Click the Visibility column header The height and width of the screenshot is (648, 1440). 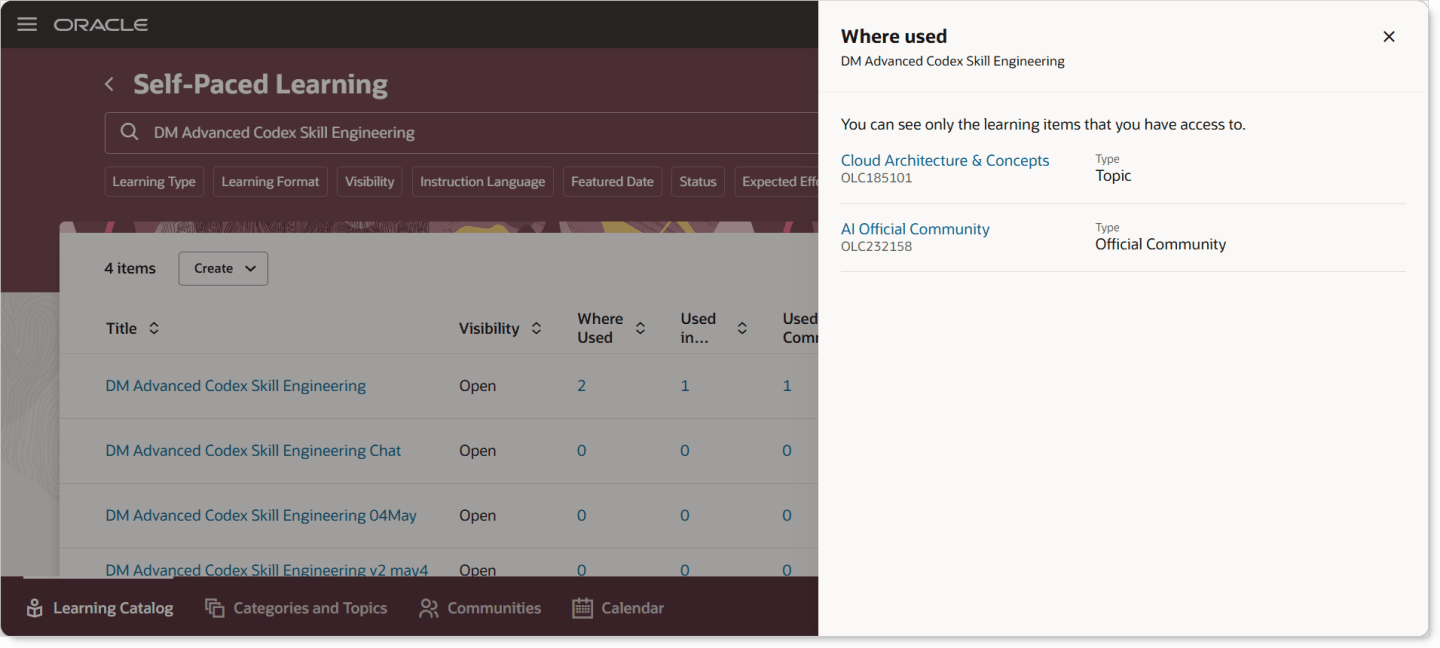489,328
